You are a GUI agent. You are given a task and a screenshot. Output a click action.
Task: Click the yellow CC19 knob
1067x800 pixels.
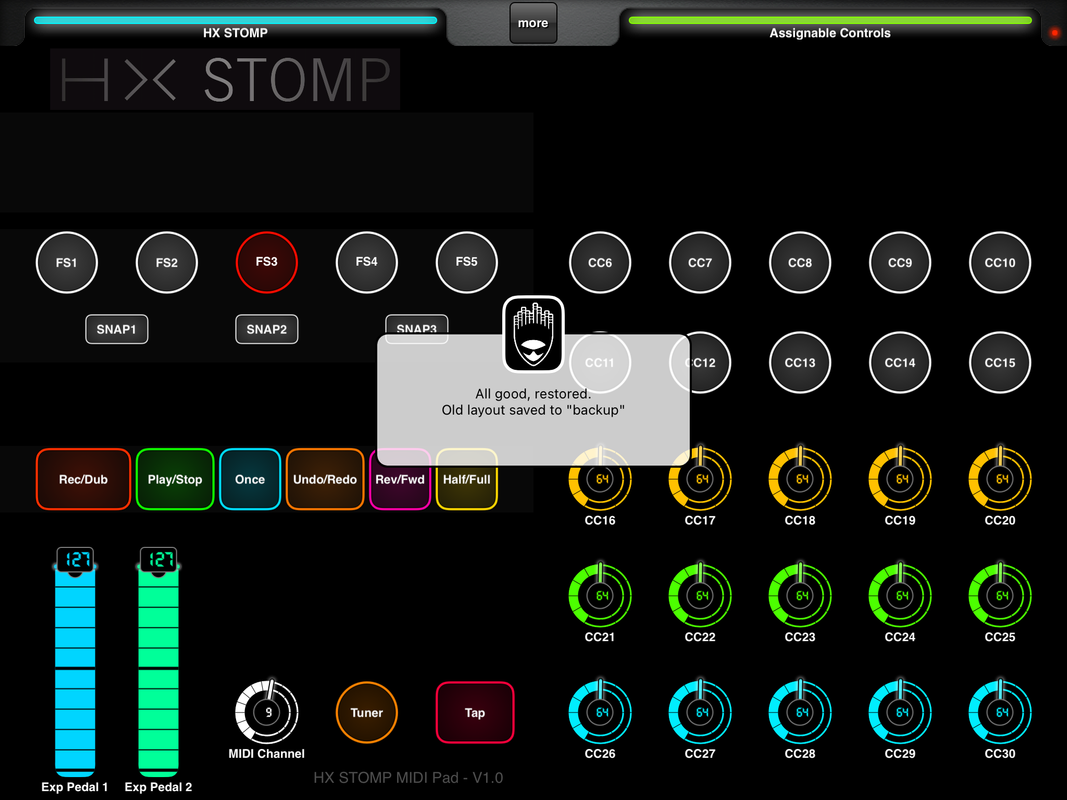pos(900,478)
